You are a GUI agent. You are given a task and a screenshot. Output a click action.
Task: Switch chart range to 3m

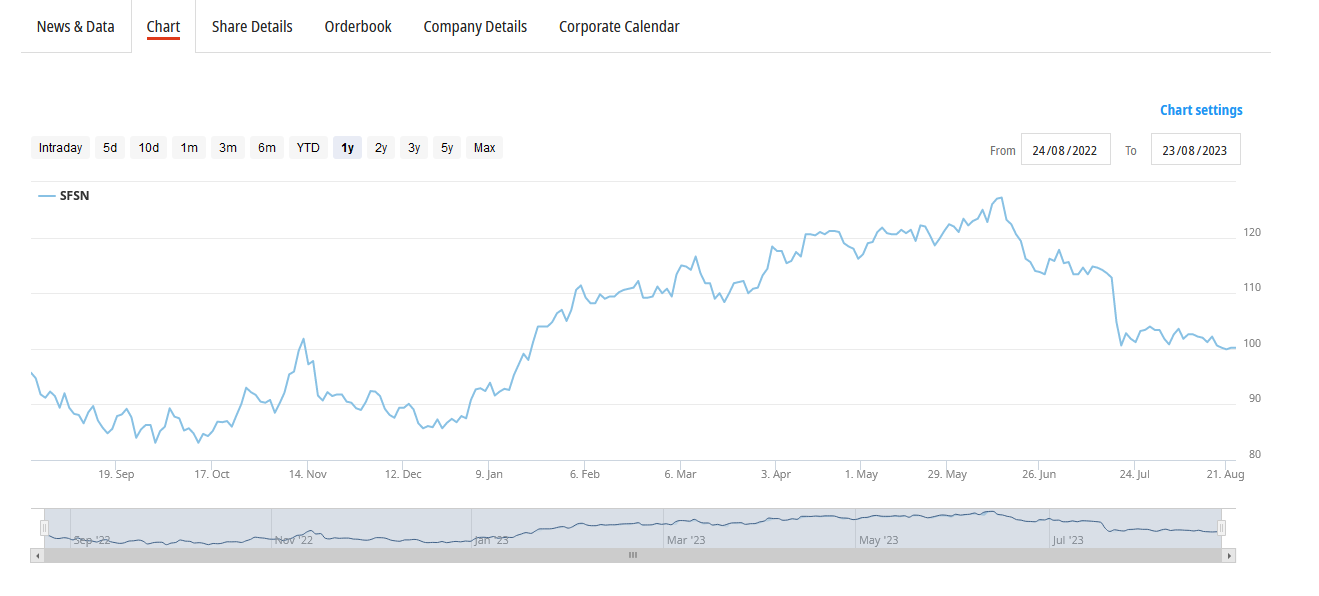[228, 148]
